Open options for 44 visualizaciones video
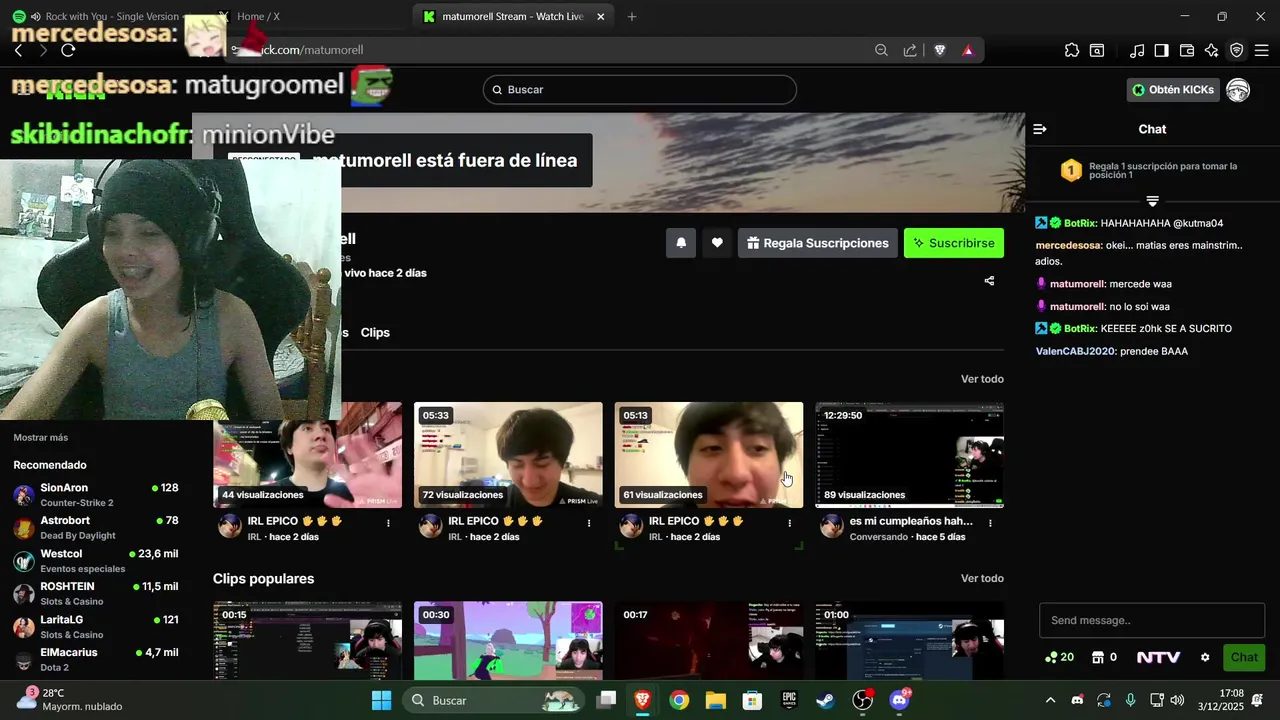 tap(388, 523)
